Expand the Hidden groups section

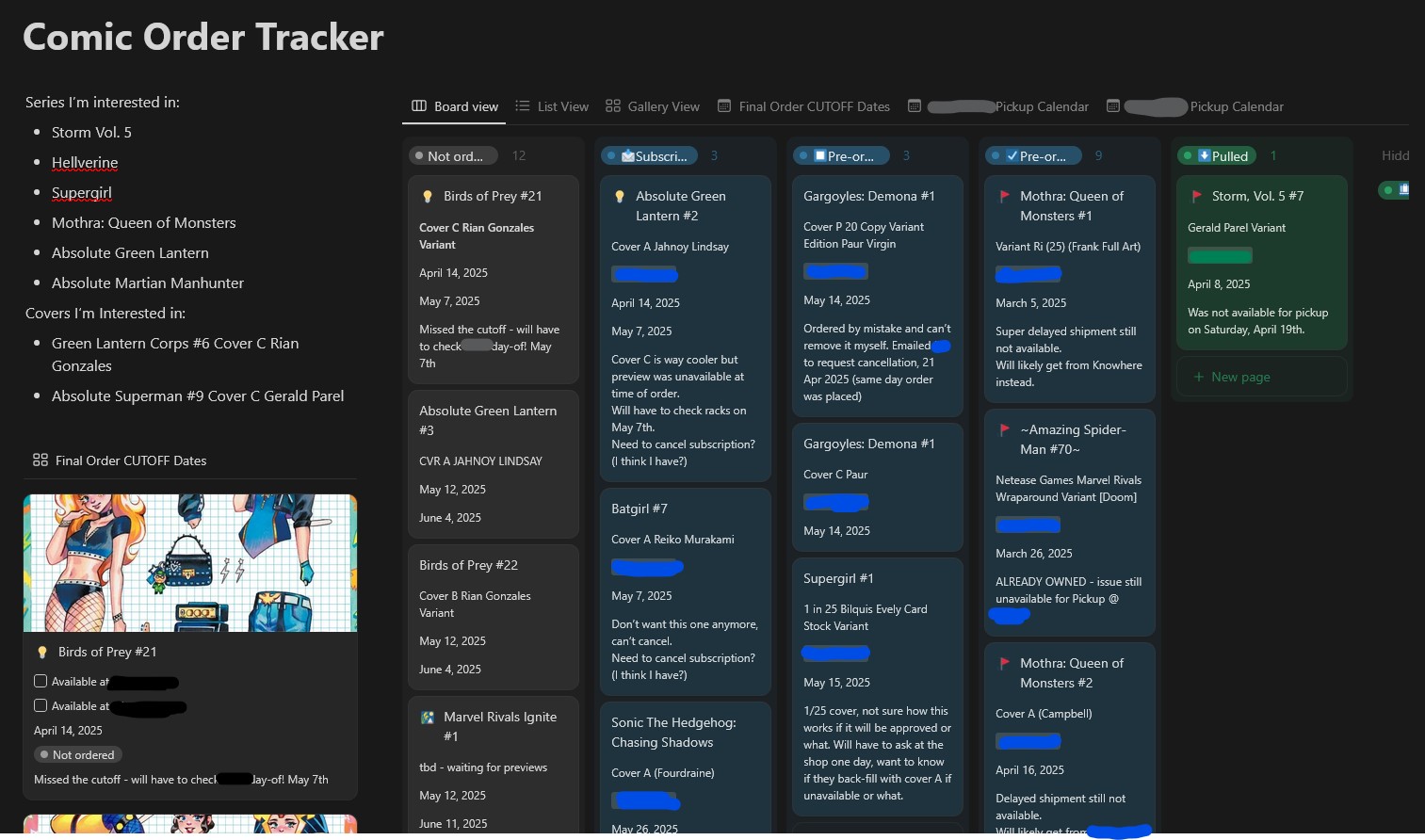pos(1395,155)
